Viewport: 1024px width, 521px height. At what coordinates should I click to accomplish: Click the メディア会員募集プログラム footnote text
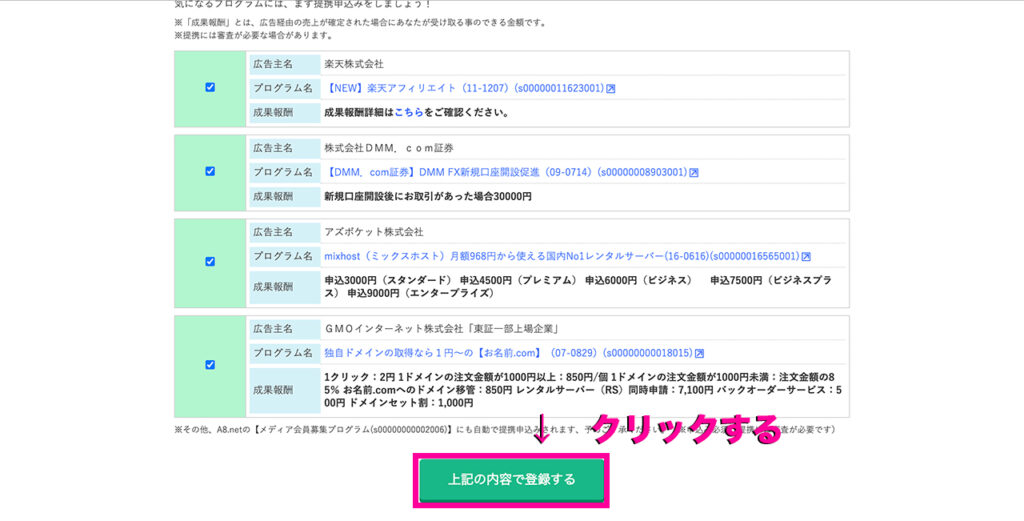click(353, 430)
